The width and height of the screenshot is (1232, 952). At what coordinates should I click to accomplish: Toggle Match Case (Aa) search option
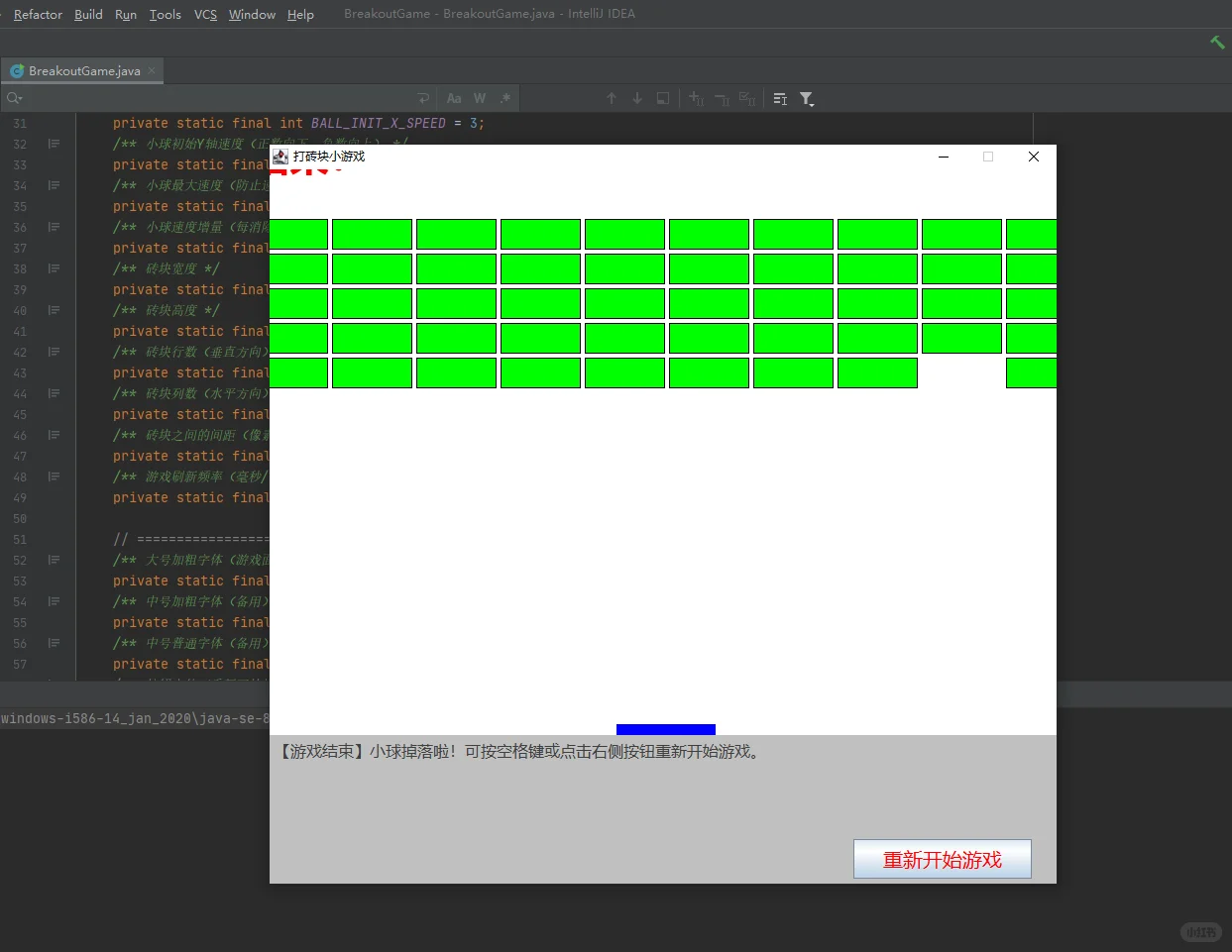pos(454,98)
